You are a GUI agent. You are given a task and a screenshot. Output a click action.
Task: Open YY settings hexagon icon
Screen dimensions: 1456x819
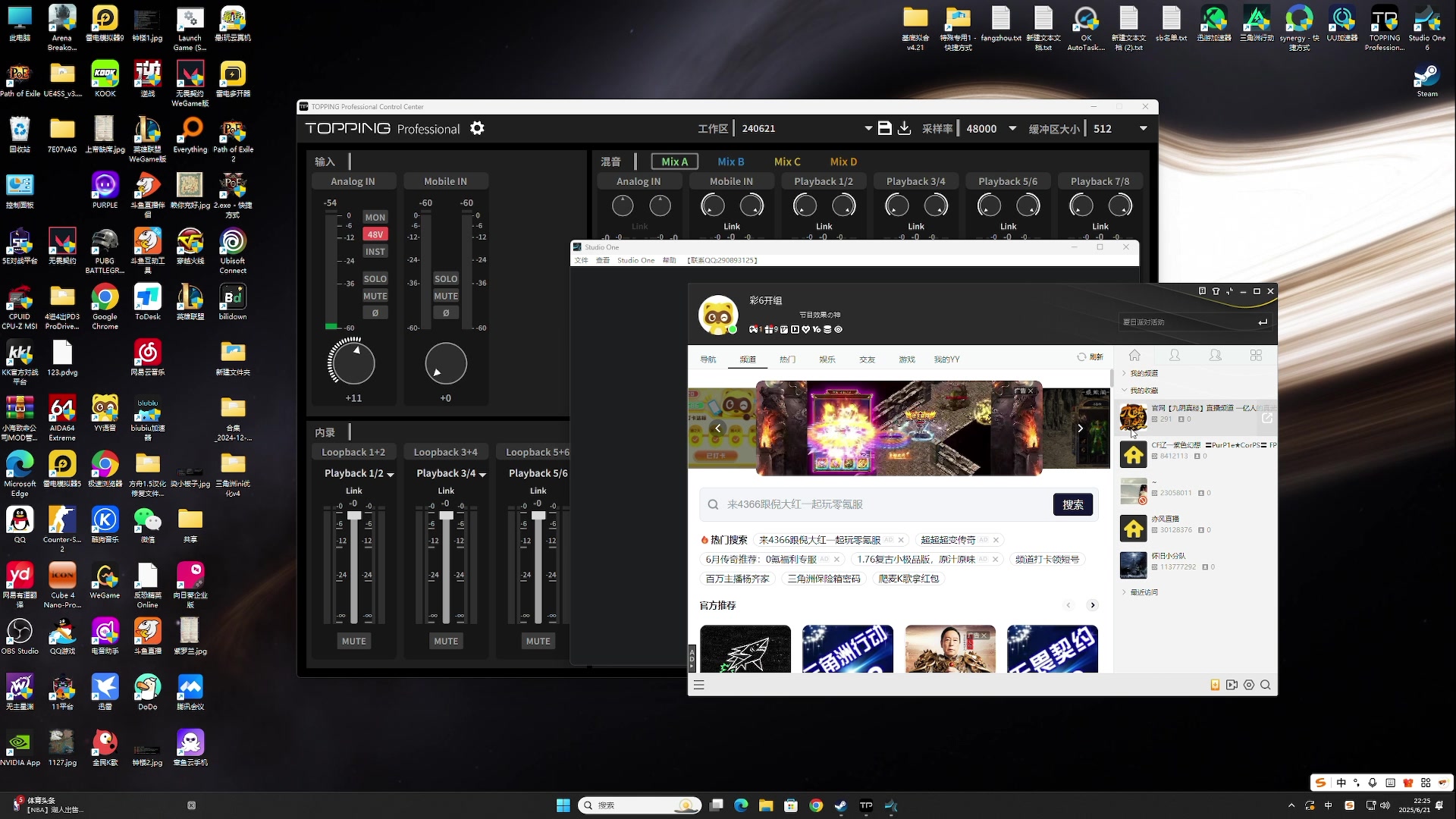pyautogui.click(x=1249, y=685)
